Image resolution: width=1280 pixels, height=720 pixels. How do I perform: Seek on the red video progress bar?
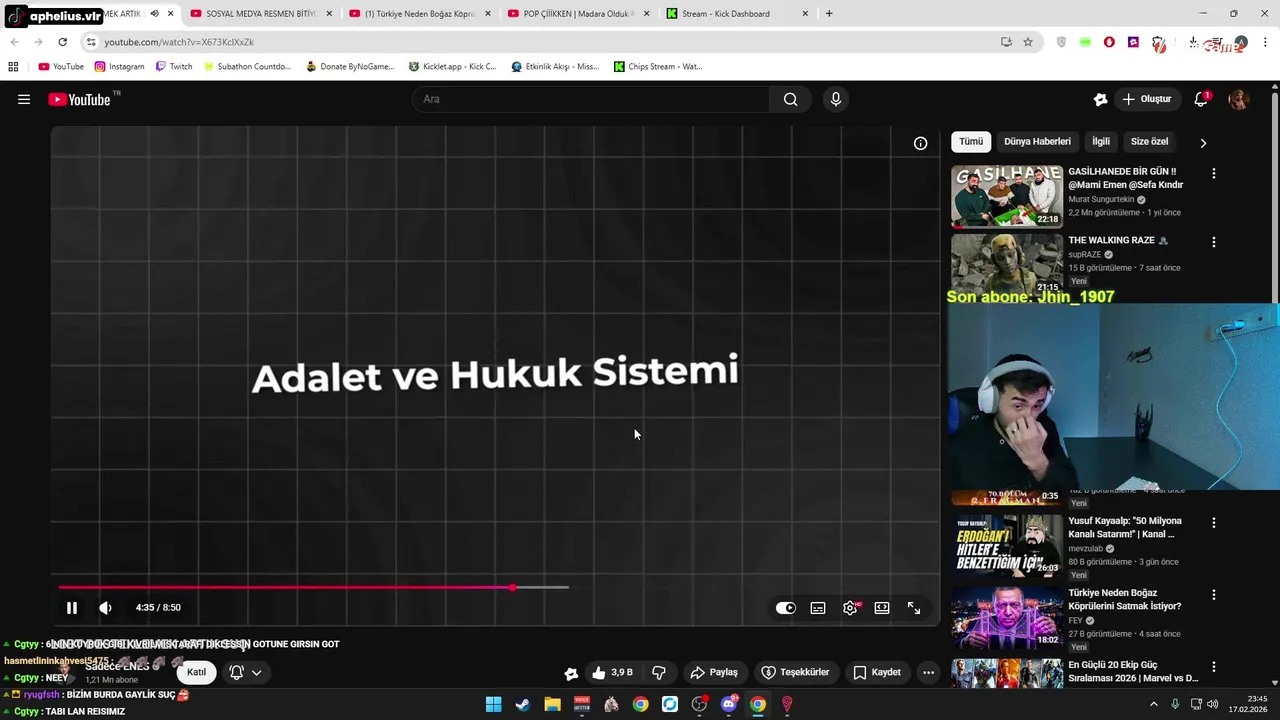(x=286, y=587)
